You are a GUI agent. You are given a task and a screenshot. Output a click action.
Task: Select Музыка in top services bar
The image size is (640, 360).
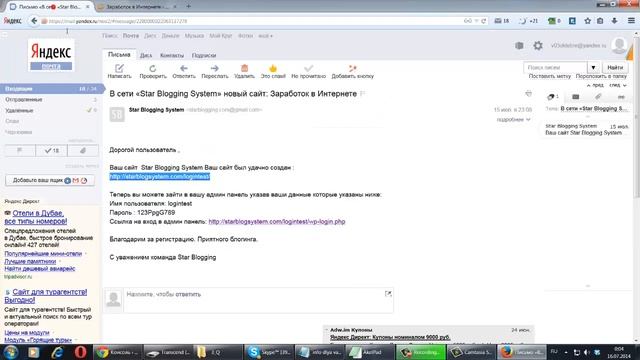[194, 36]
